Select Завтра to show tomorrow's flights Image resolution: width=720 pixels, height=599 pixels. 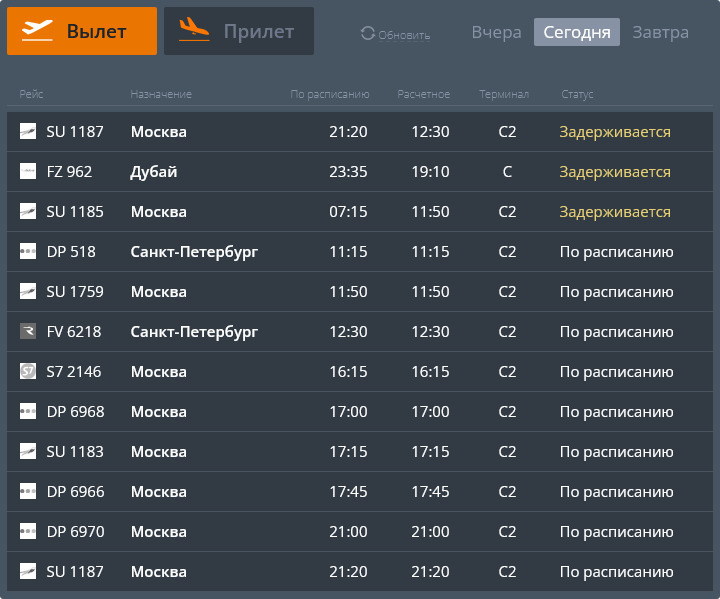(660, 32)
